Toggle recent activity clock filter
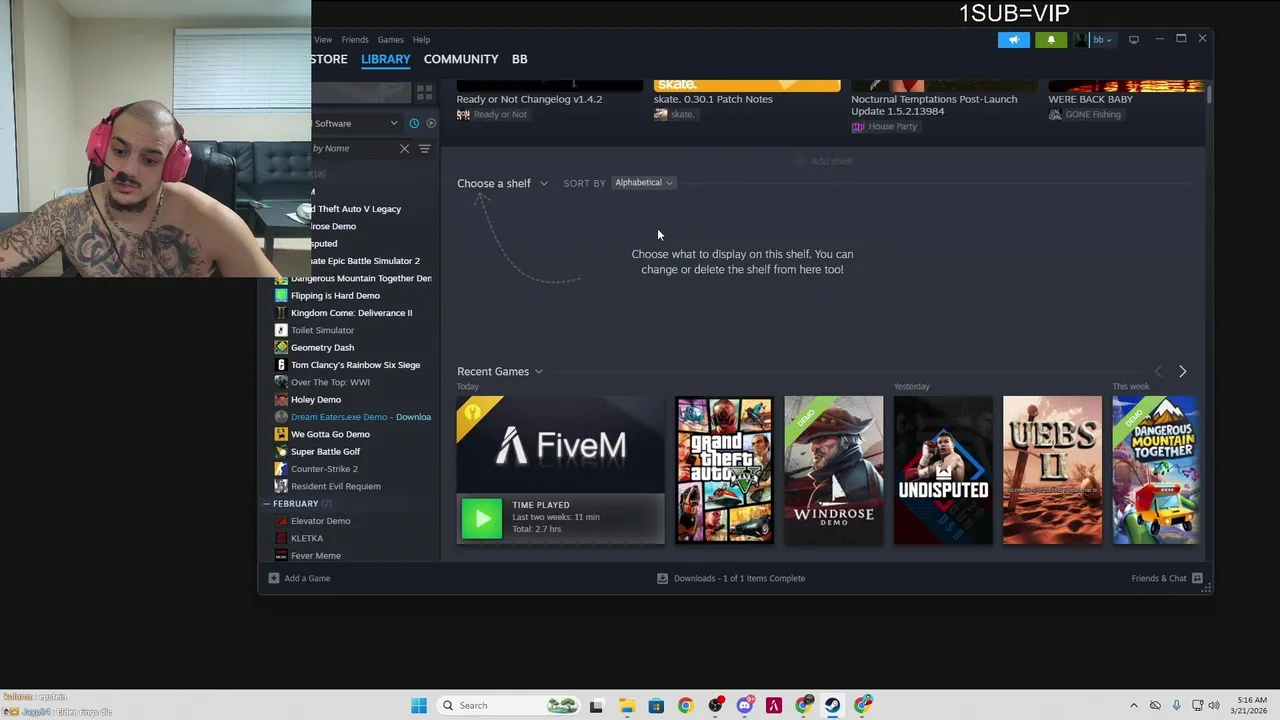The image size is (1280, 720). [x=414, y=123]
